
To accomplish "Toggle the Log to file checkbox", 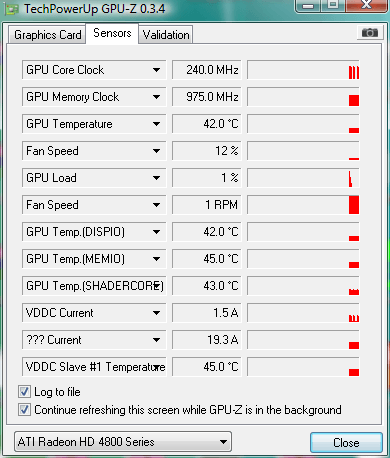I will coord(24,392).
